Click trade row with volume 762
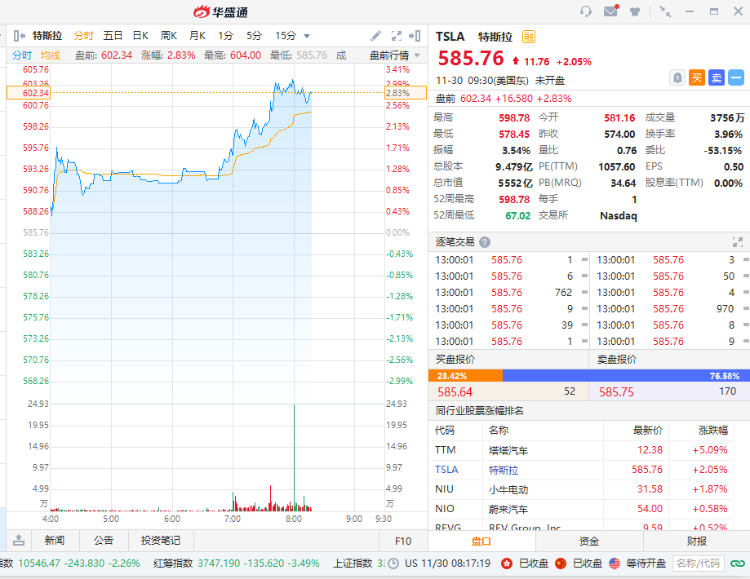This screenshot has height=579, width=750. point(510,292)
